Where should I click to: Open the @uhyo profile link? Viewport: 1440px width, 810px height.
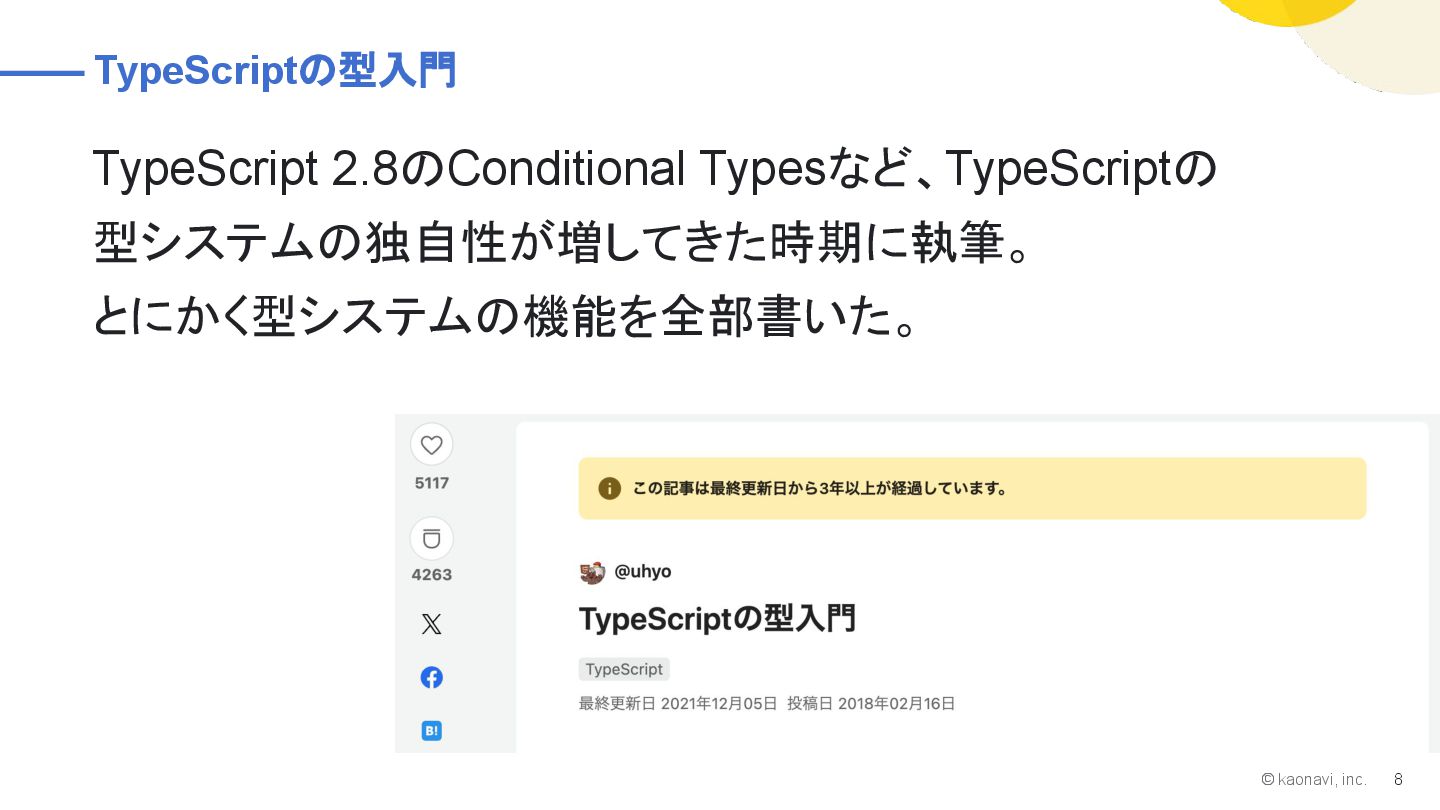click(x=643, y=572)
